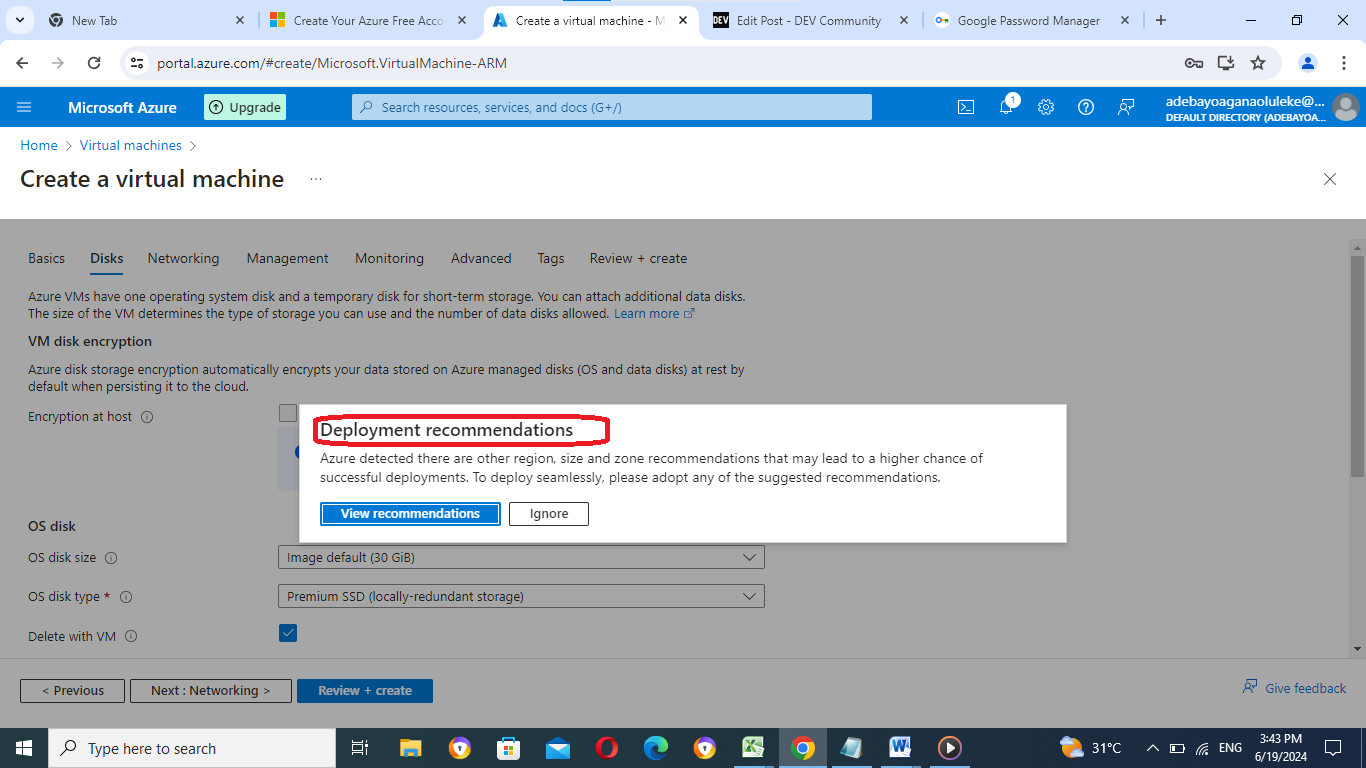The height and width of the screenshot is (768, 1366).
Task: Open the Networking tab
Action: [183, 258]
